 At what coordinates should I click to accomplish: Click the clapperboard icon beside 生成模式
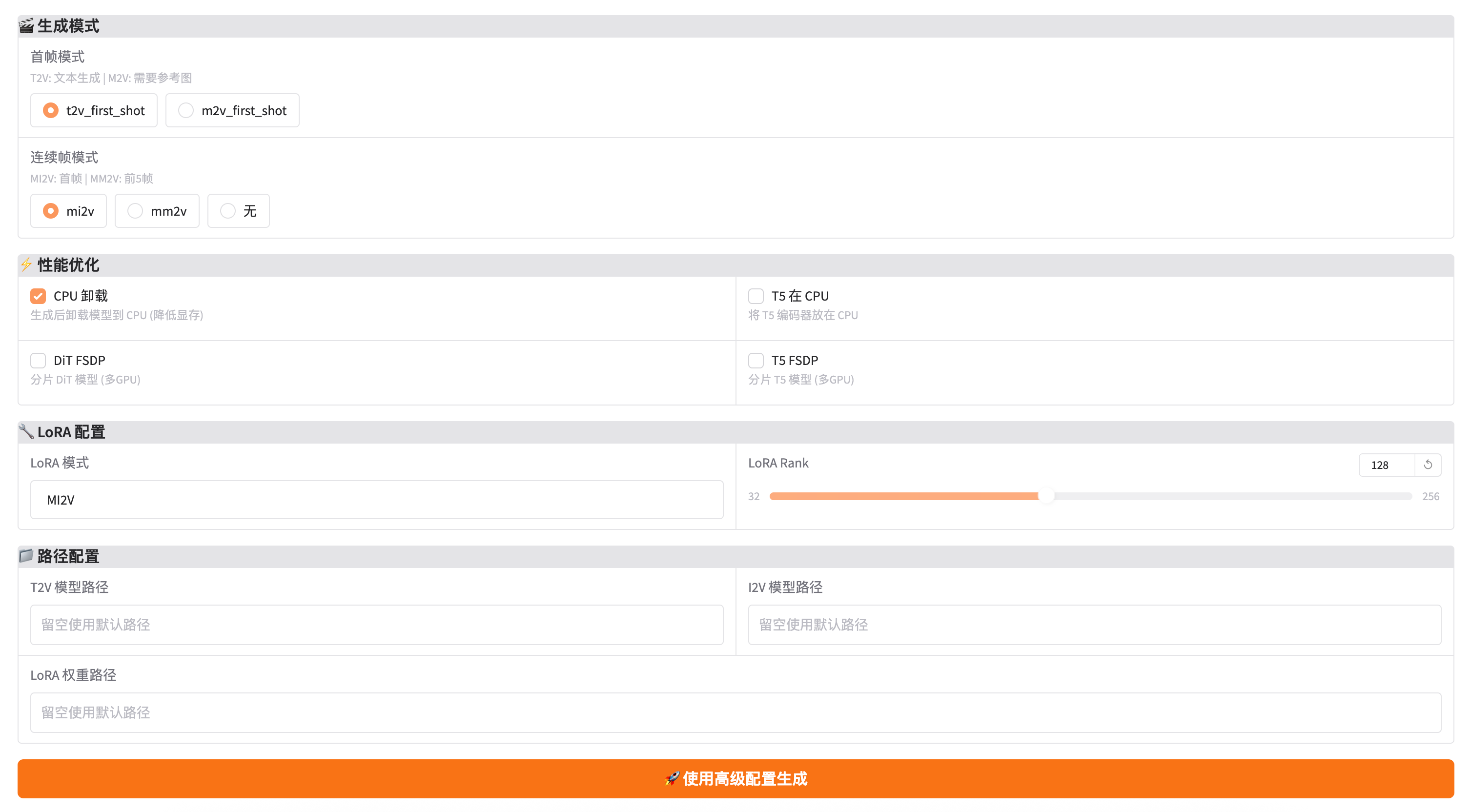26,26
